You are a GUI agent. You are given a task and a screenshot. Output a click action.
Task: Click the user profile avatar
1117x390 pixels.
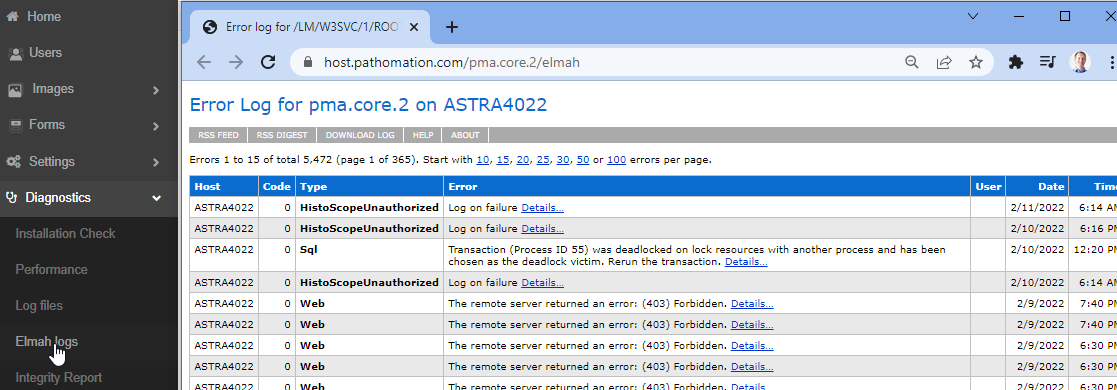(1079, 62)
